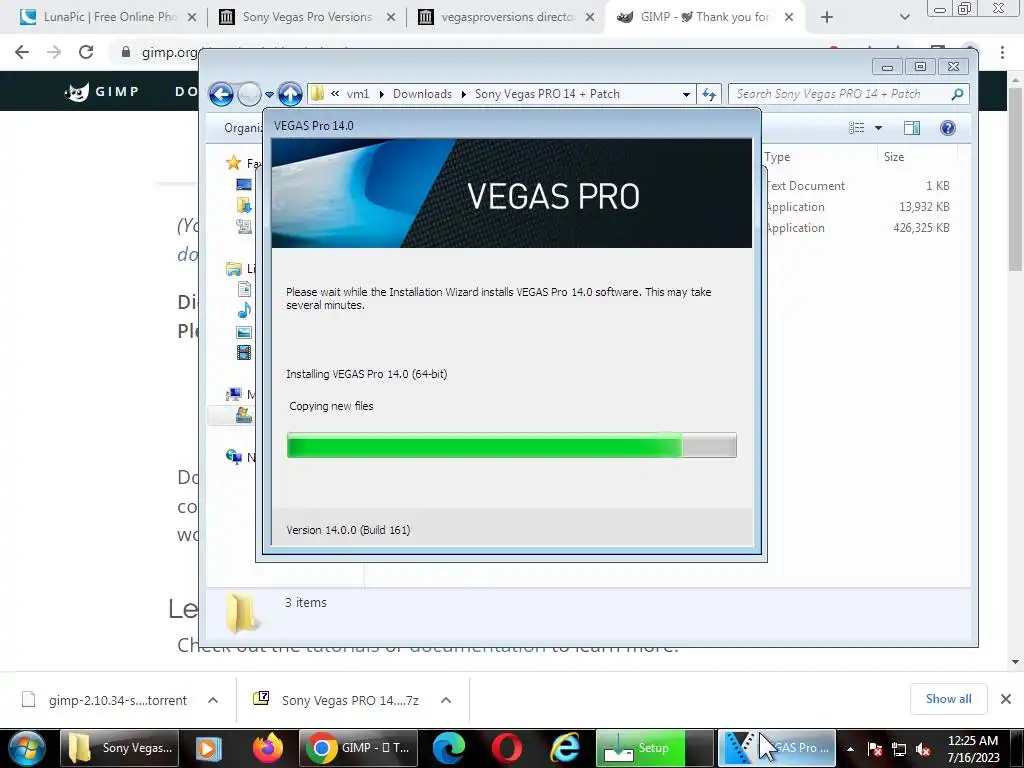
Task: Show all downloads
Action: pos(948,699)
